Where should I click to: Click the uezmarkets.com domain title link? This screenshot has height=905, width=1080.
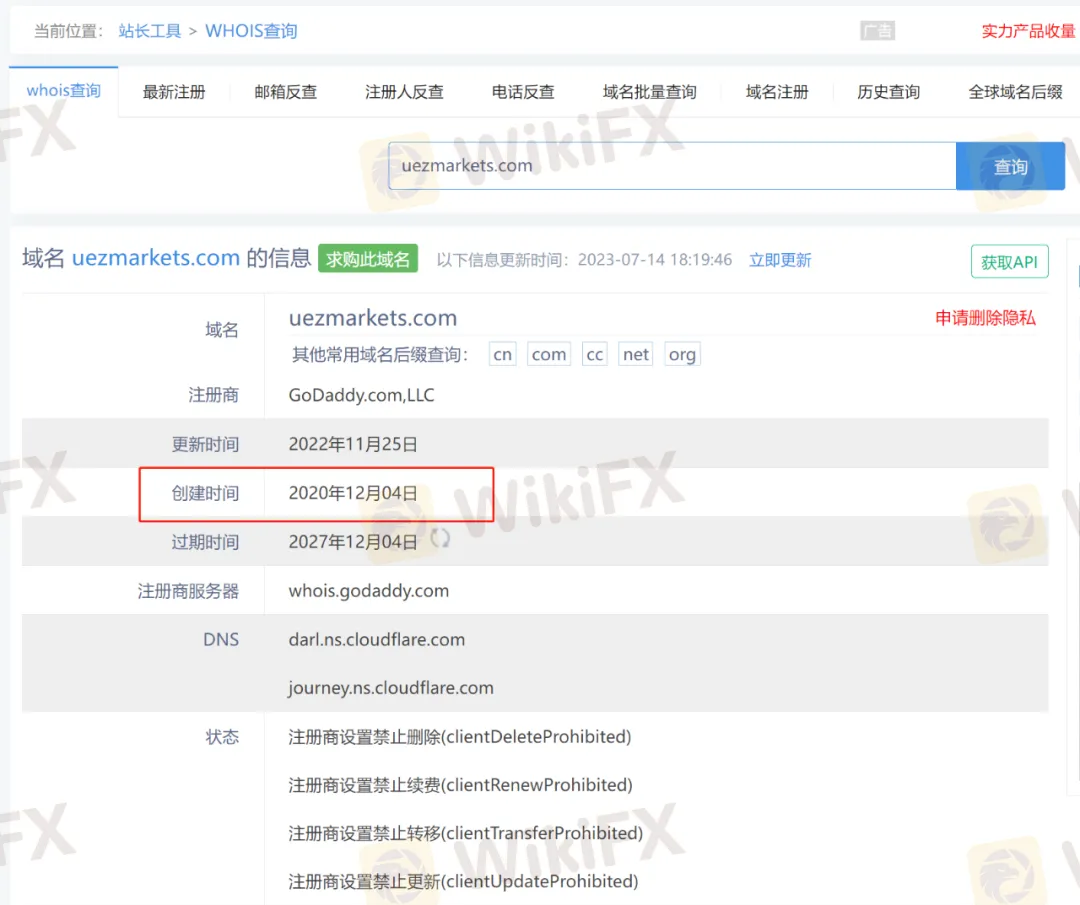tap(155, 258)
